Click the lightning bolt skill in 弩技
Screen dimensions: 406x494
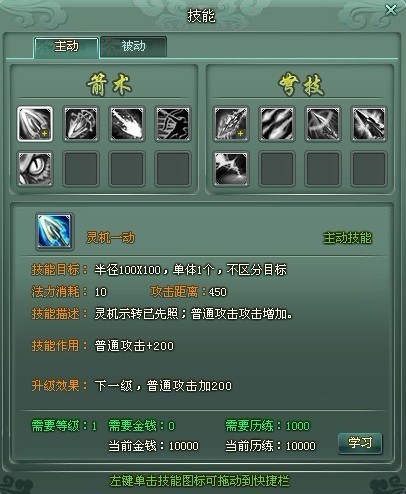231,169
